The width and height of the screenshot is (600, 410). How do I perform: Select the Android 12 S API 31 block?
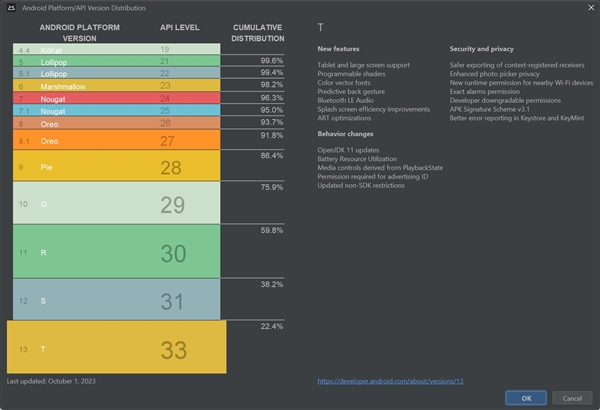click(x=117, y=299)
